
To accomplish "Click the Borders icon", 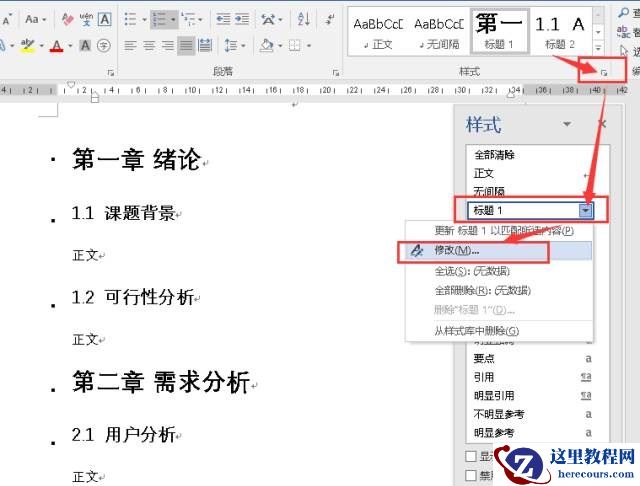I will coord(294,45).
